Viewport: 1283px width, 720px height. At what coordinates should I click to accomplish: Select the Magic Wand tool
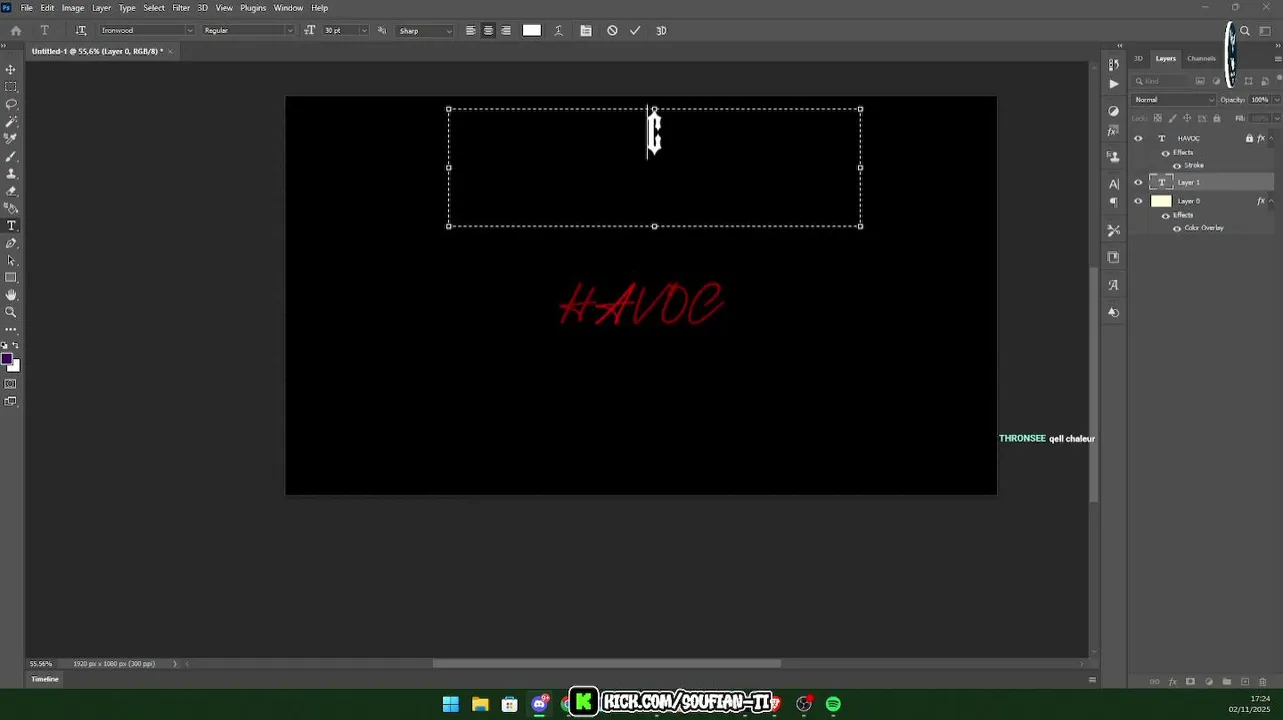[11, 121]
